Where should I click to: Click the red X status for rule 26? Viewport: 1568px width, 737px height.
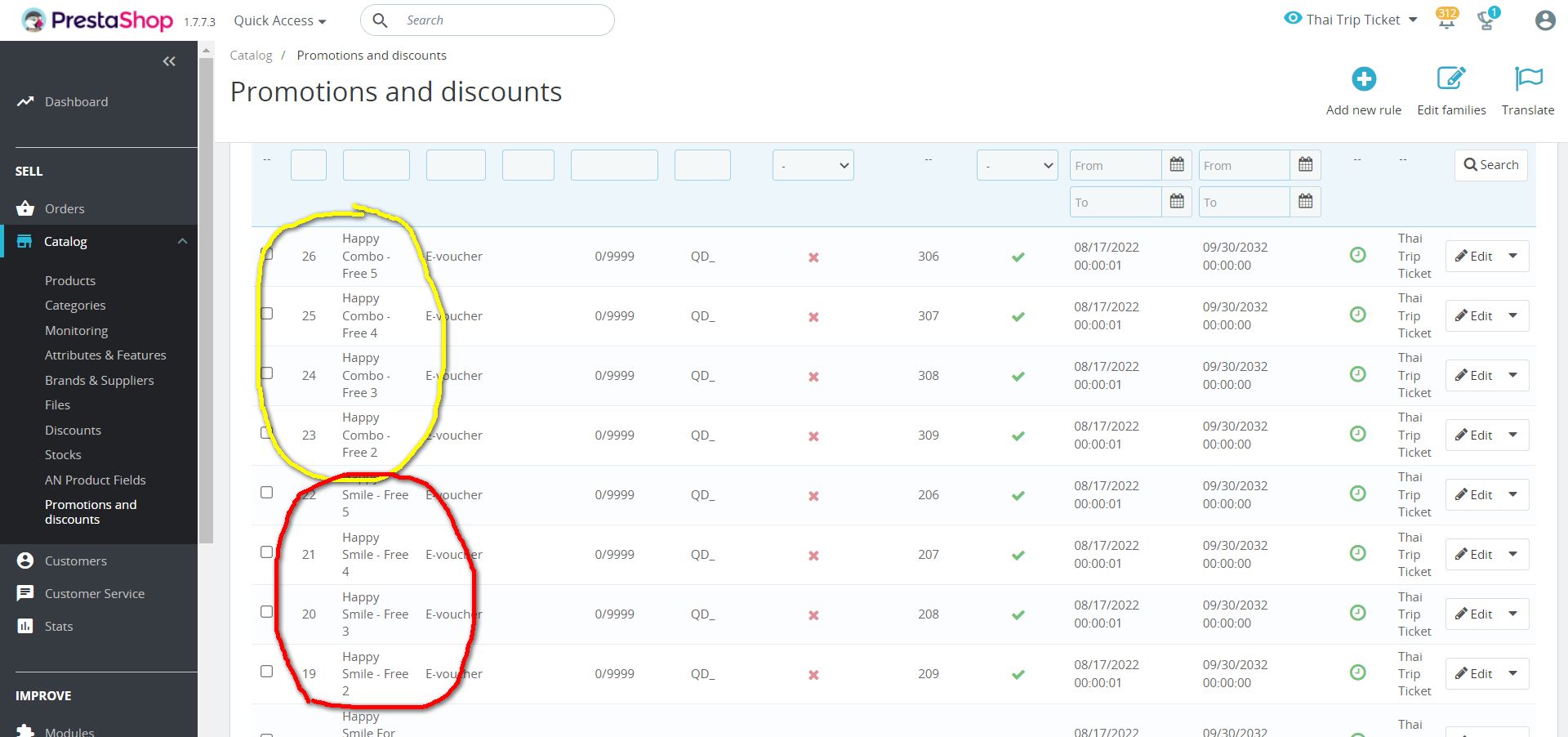[813, 257]
